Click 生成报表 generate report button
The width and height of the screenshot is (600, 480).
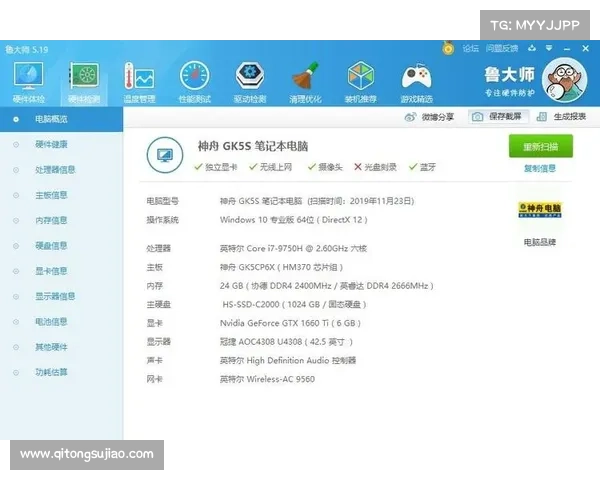point(563,117)
